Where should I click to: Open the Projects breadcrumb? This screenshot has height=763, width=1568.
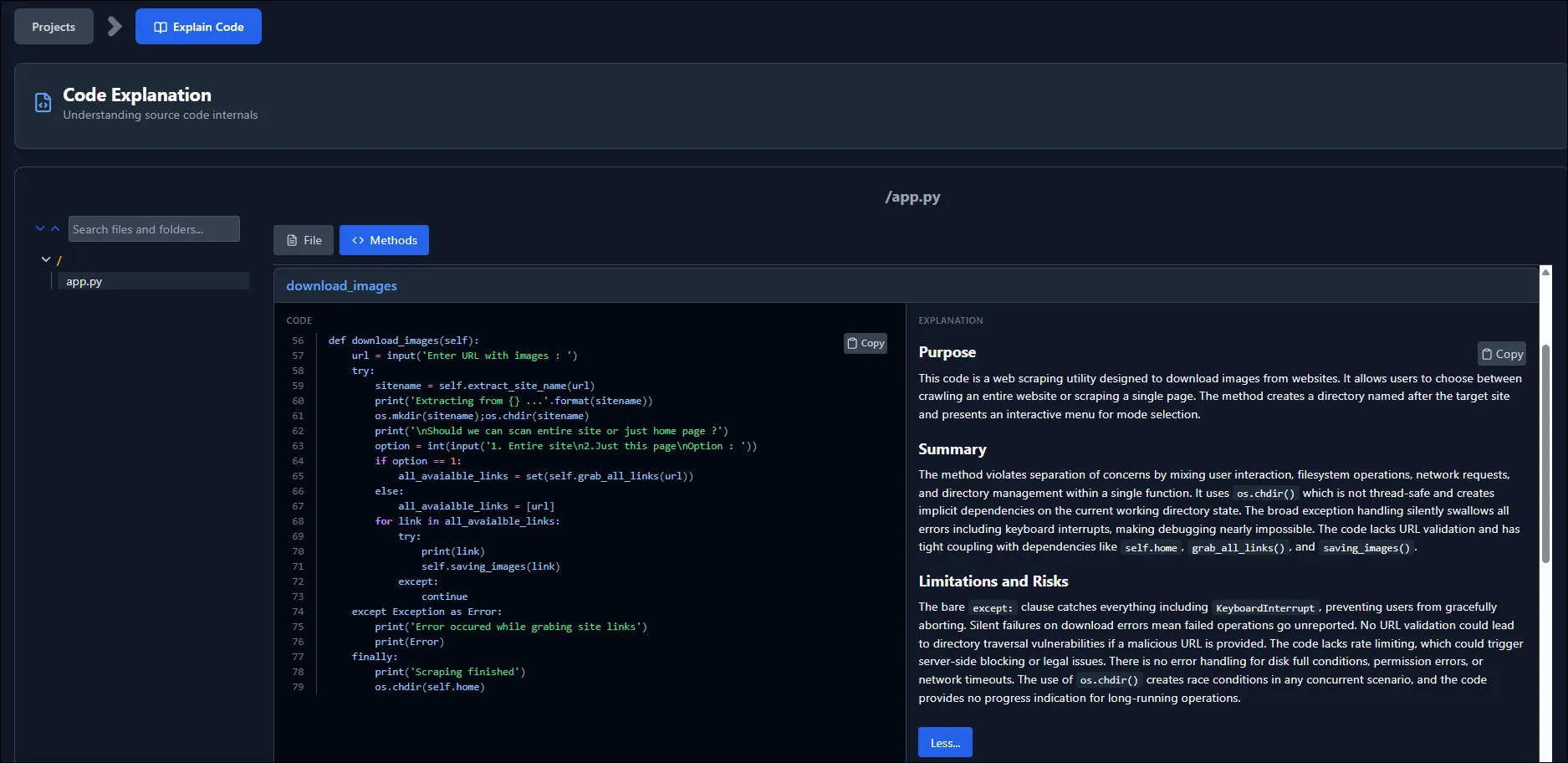coord(54,27)
